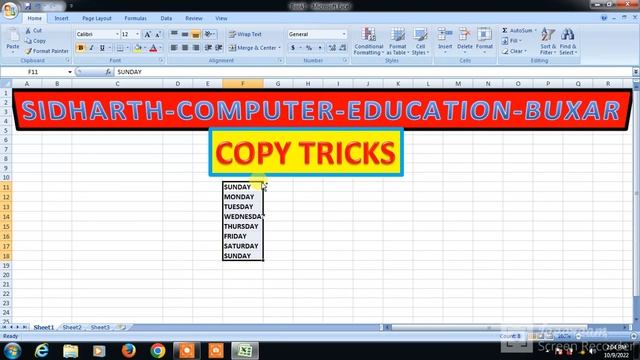640x360 pixels.
Task: Open the Calibri font name dropdown
Action: tap(117, 34)
